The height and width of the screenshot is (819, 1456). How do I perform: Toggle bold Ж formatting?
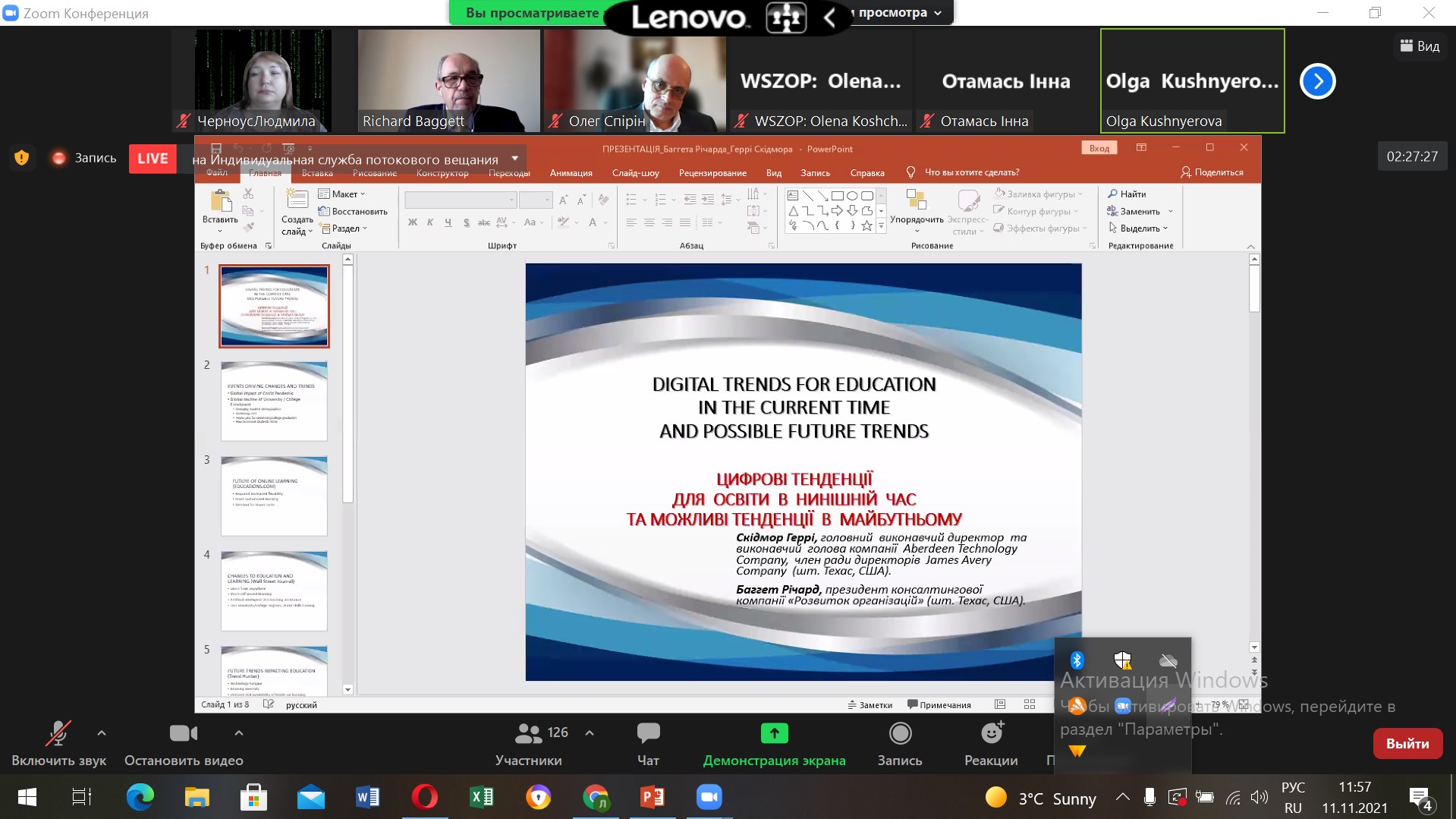[x=412, y=222]
